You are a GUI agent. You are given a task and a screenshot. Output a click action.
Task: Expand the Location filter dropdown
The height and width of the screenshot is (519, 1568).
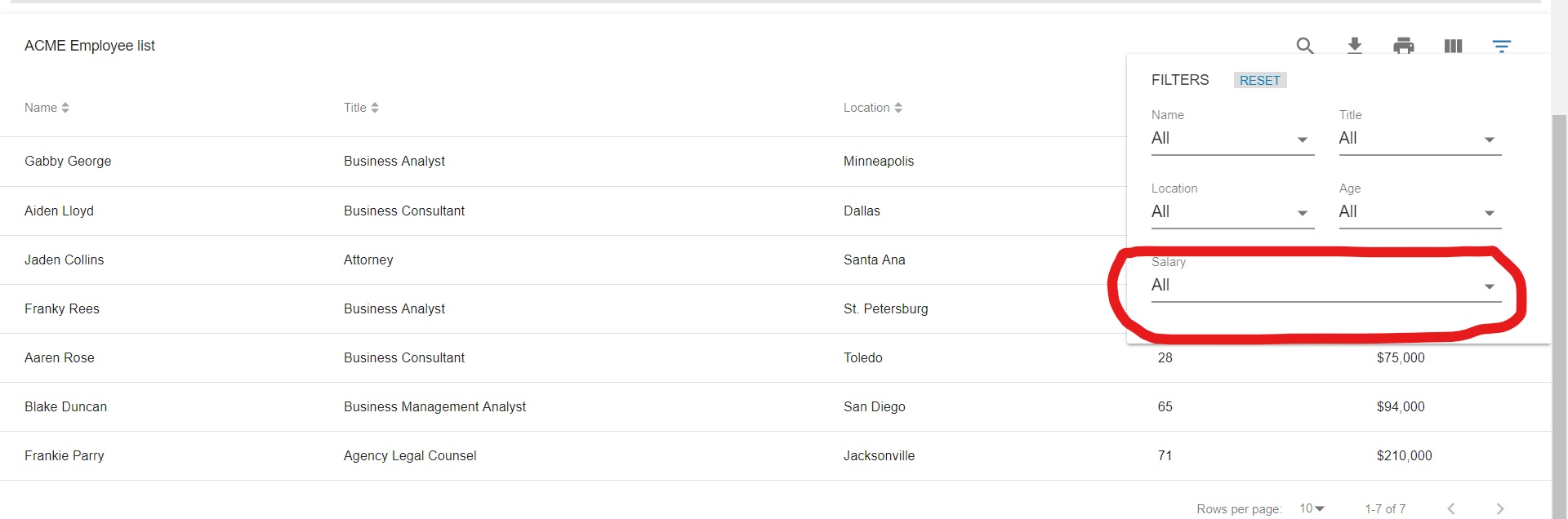point(1232,212)
